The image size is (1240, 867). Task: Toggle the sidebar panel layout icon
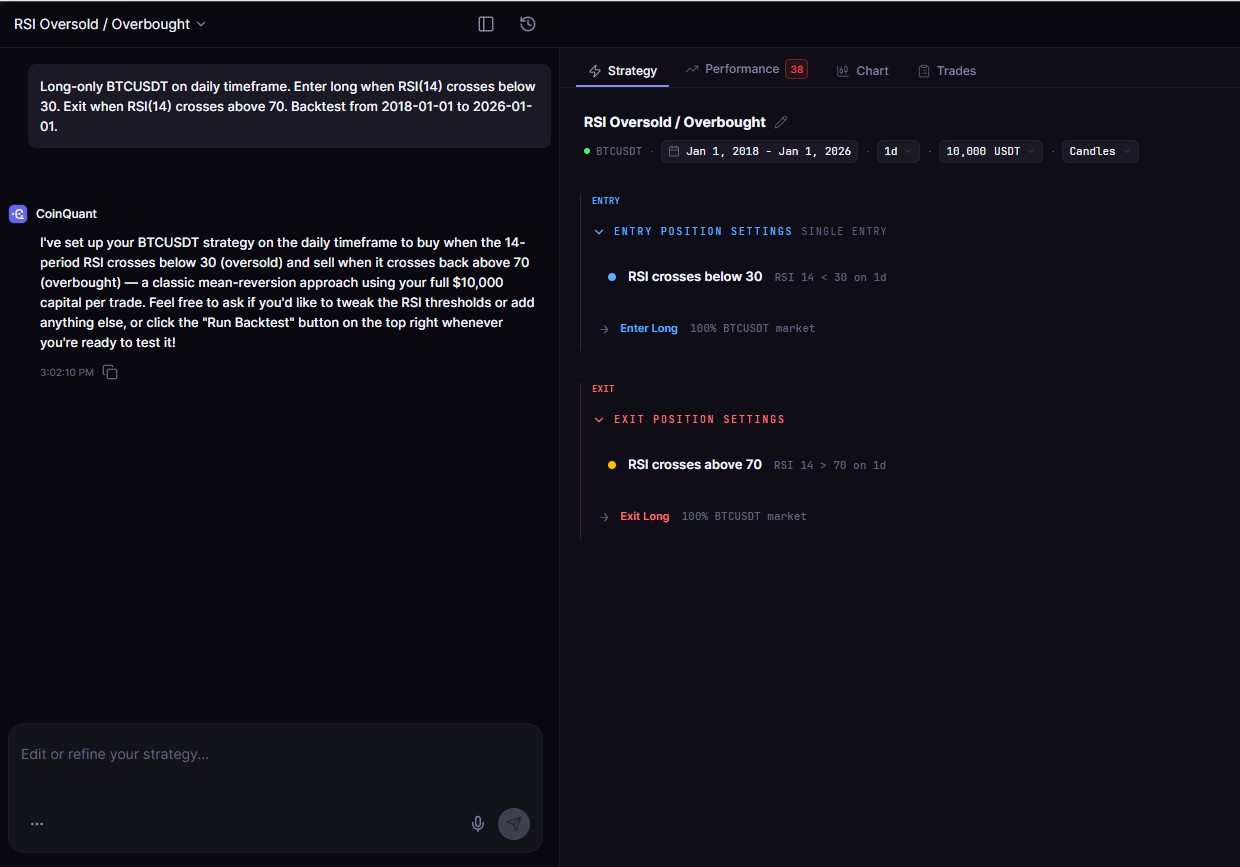(x=486, y=24)
